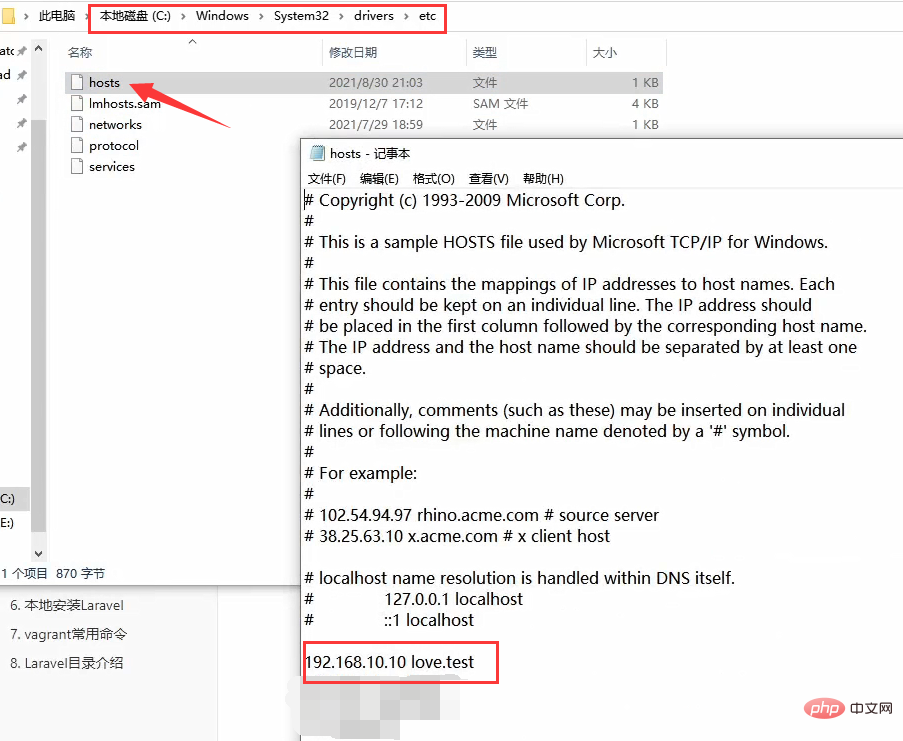903x741 pixels.
Task: Click the Notepad icon in hosts title bar
Action: pyautogui.click(x=317, y=153)
